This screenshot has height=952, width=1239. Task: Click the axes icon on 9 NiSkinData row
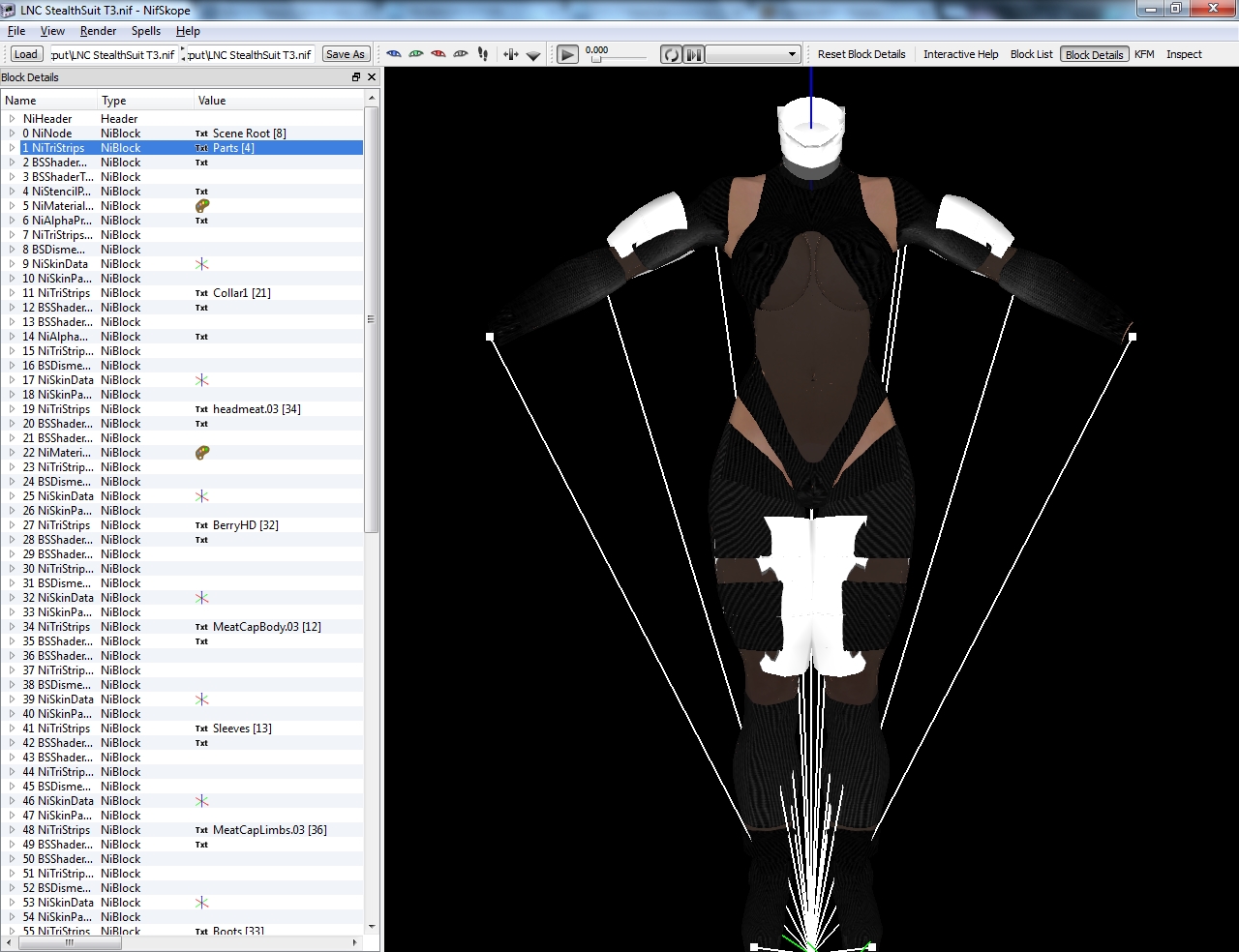(202, 264)
